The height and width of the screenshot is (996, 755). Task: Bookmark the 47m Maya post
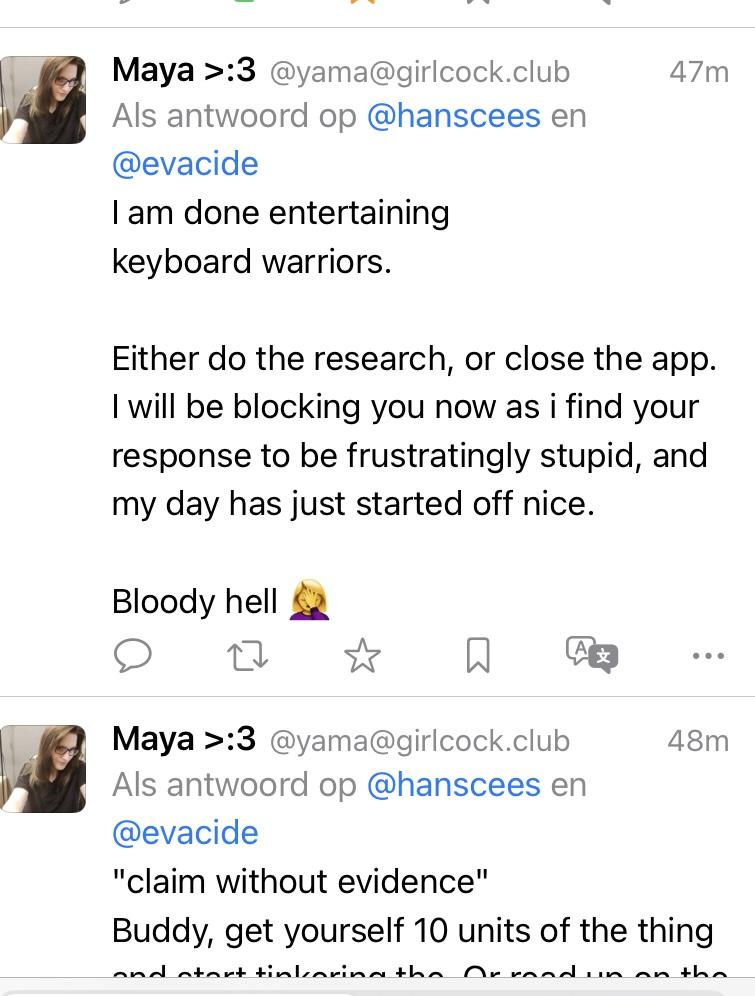click(x=478, y=656)
